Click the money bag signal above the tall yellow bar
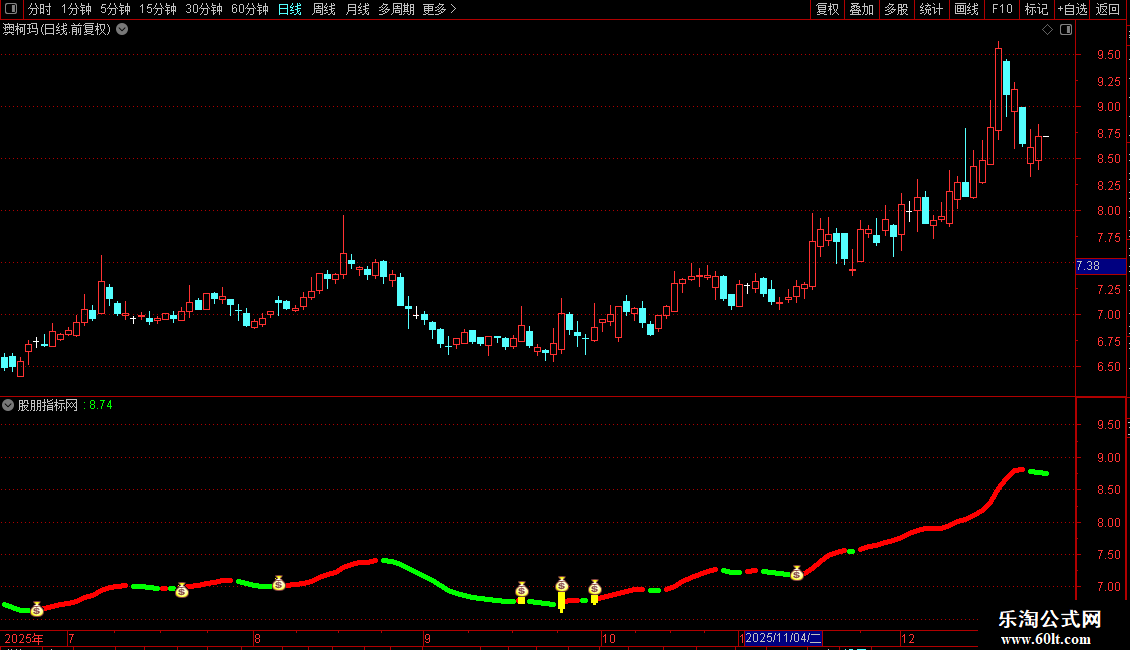The width and height of the screenshot is (1130, 650). click(x=562, y=584)
